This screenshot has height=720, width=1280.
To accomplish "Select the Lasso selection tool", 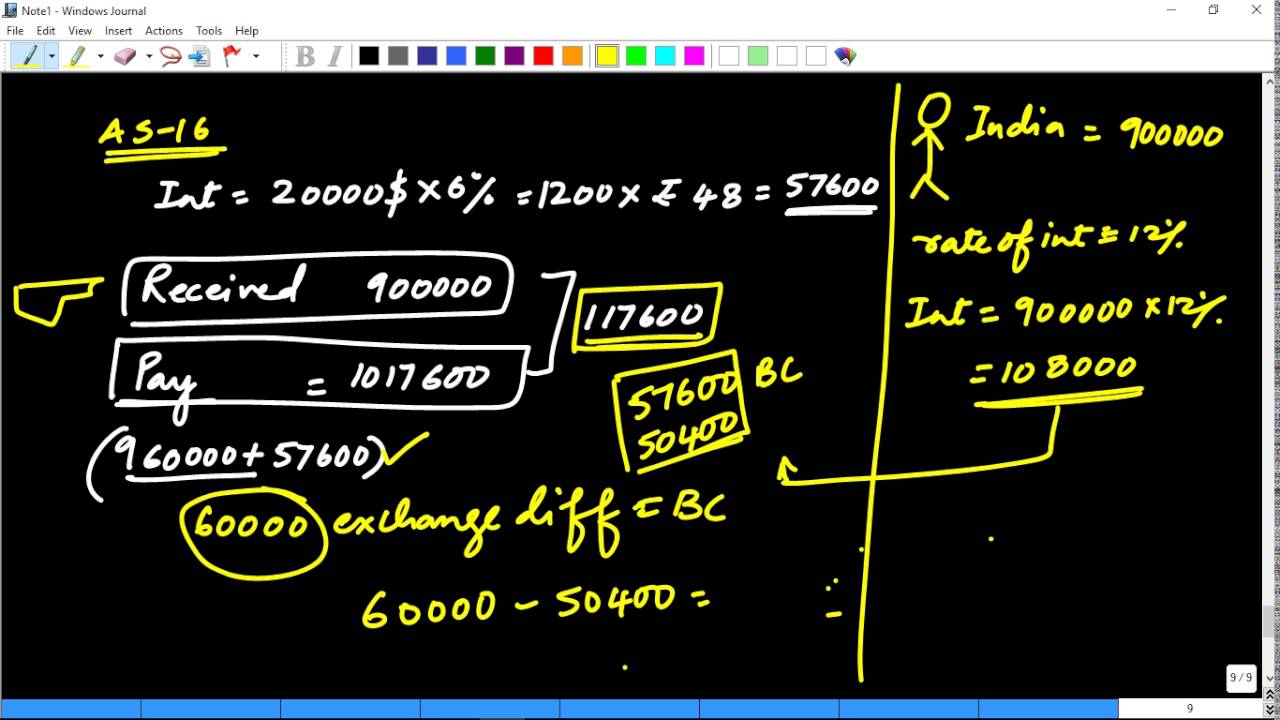I will [170, 56].
